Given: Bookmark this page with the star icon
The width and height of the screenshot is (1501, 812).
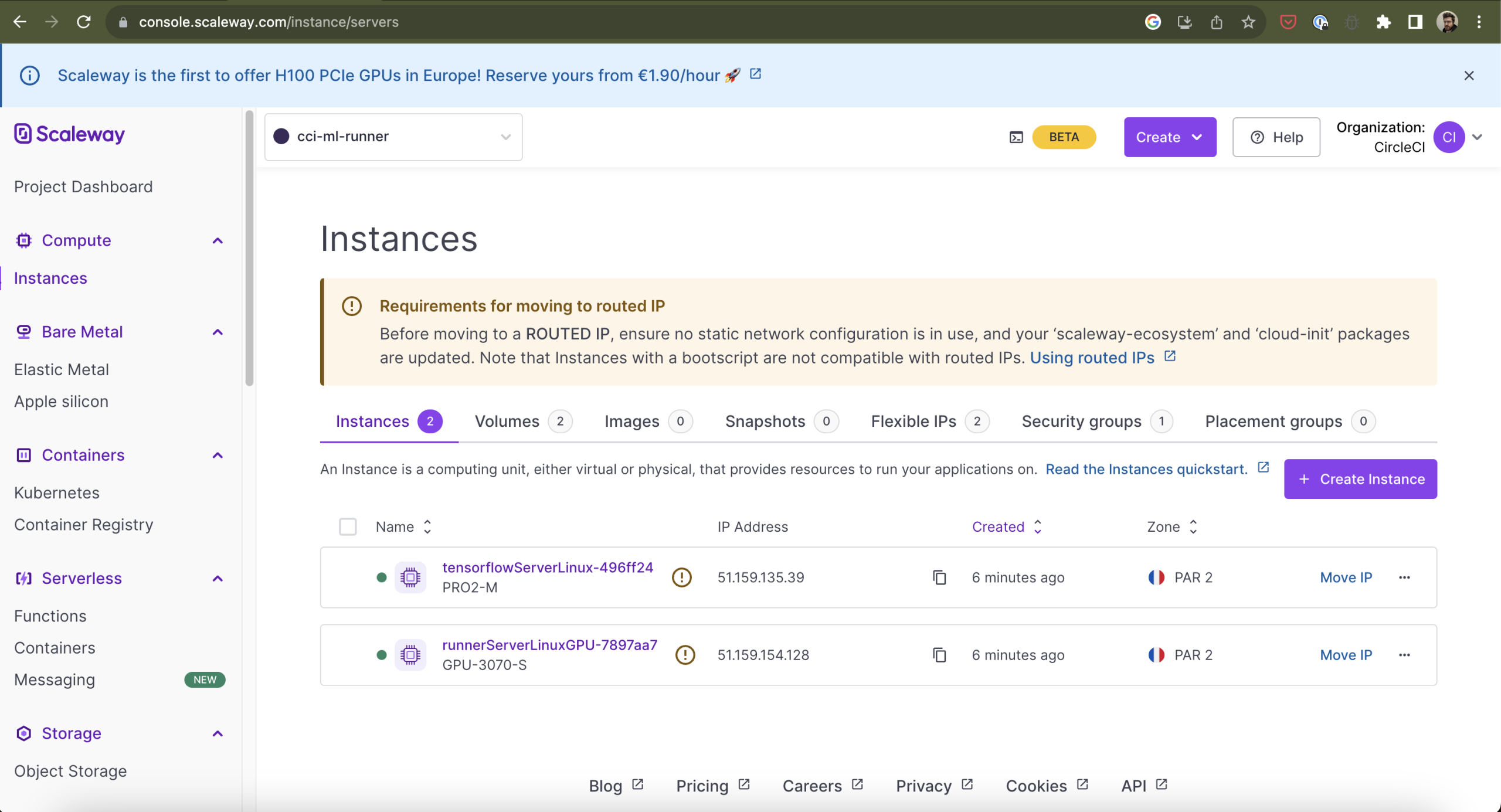Looking at the screenshot, I should tap(1248, 22).
